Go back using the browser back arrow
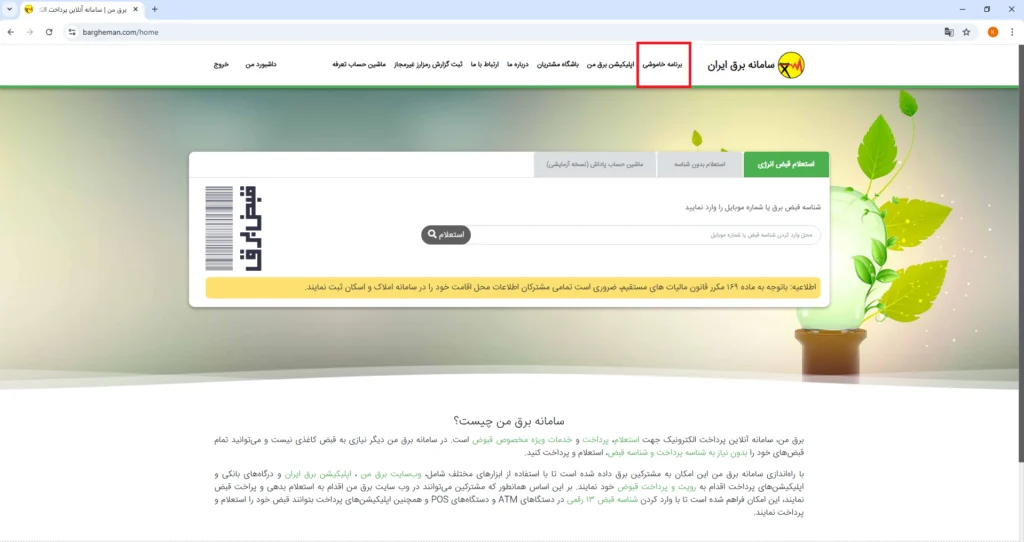 [11, 32]
